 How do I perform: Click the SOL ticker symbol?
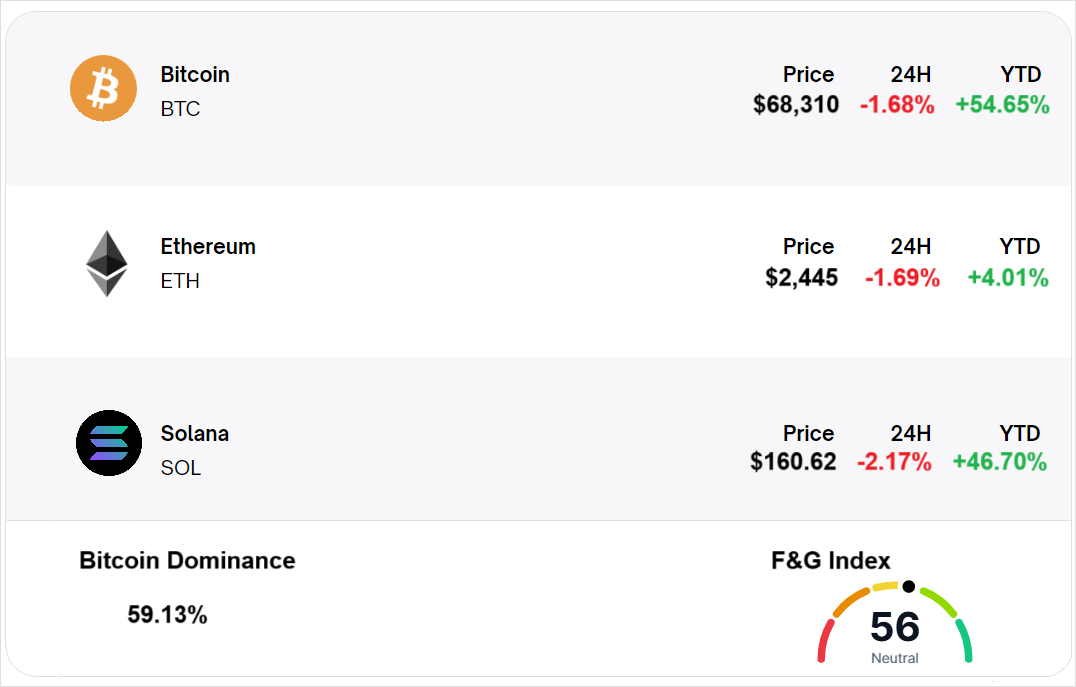tap(181, 468)
